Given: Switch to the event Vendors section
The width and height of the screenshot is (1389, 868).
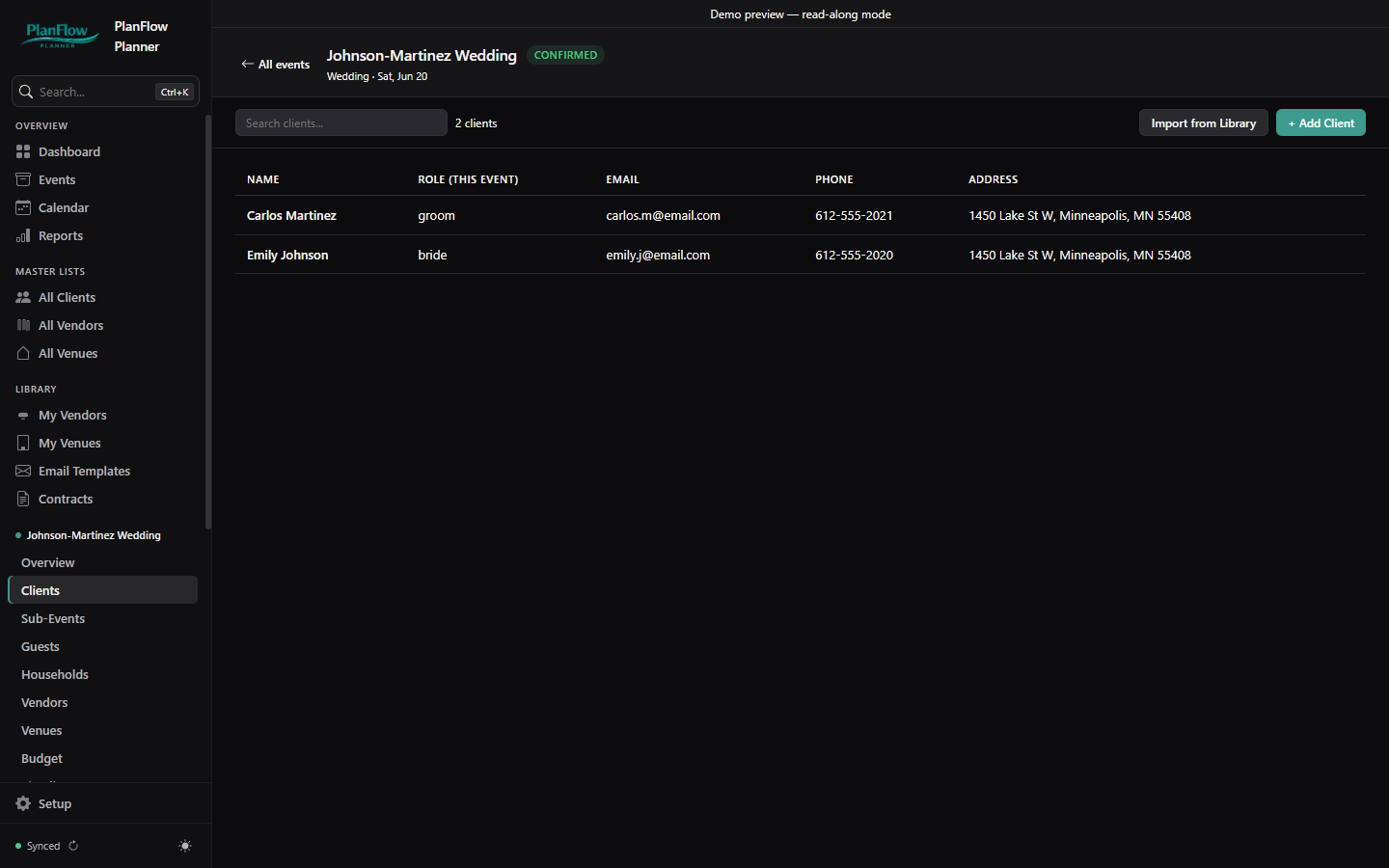Looking at the screenshot, I should (102, 702).
